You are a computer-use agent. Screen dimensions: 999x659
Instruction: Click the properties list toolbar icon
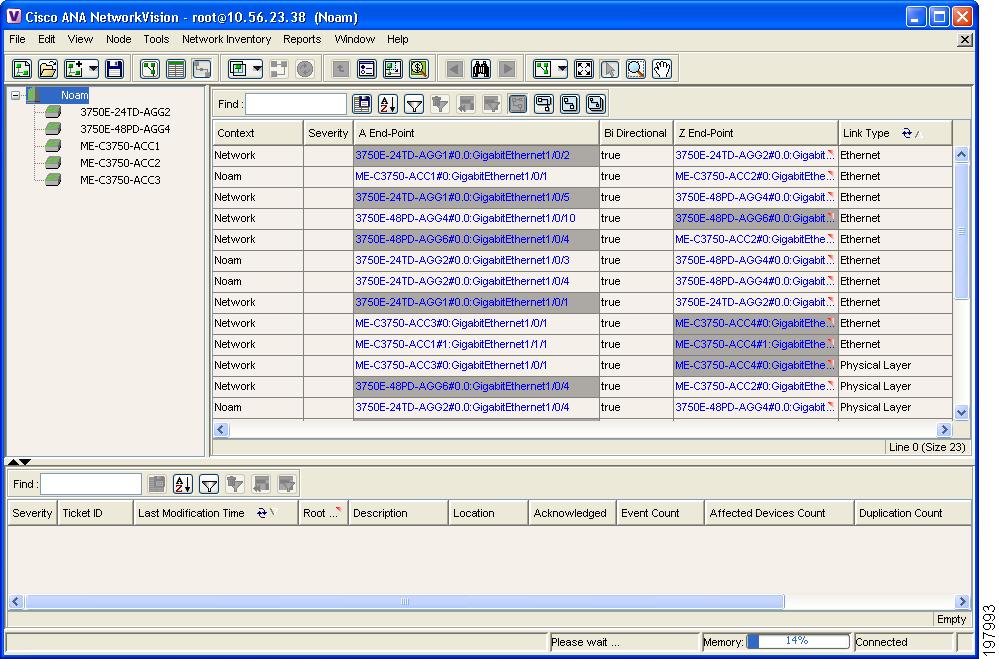(x=367, y=69)
